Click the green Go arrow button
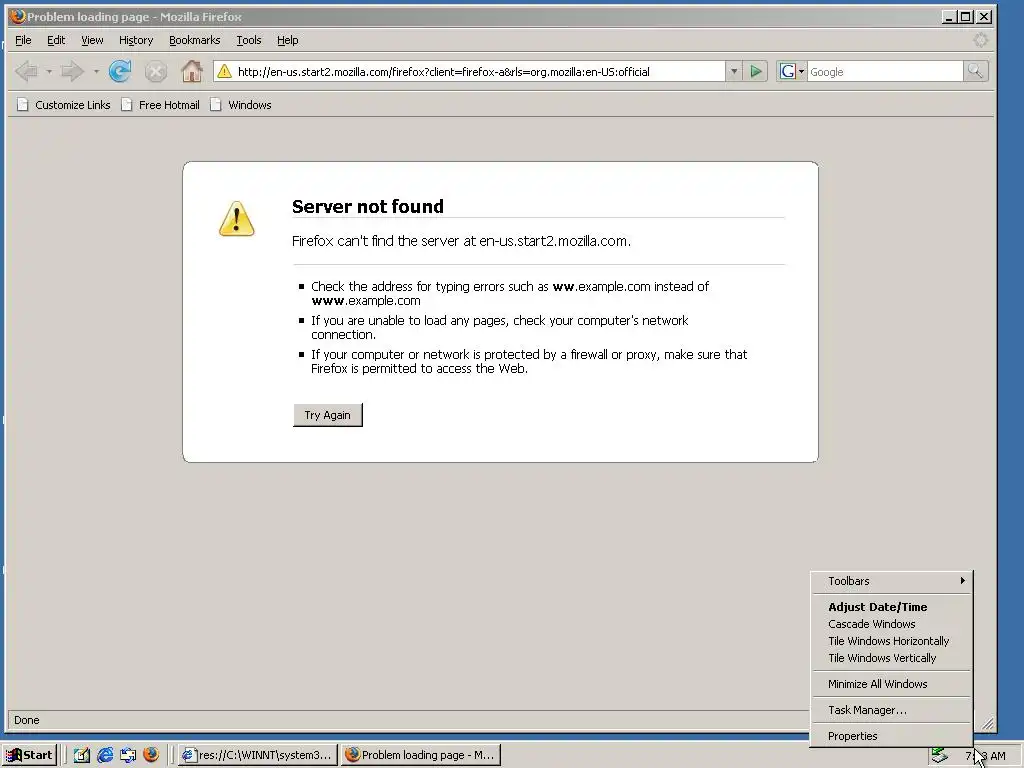This screenshot has height=768, width=1024. coord(756,71)
